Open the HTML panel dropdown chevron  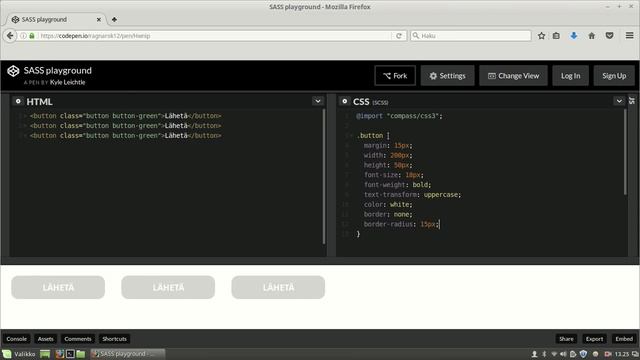318,101
